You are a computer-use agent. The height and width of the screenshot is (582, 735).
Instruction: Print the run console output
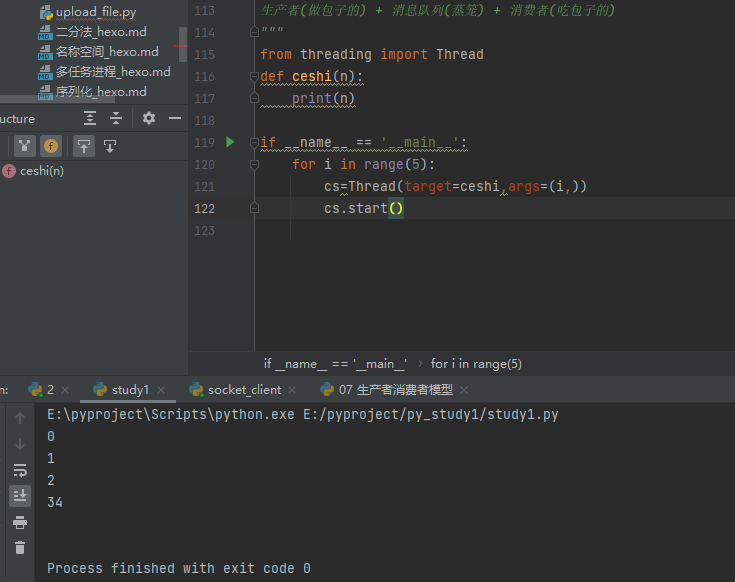20,522
